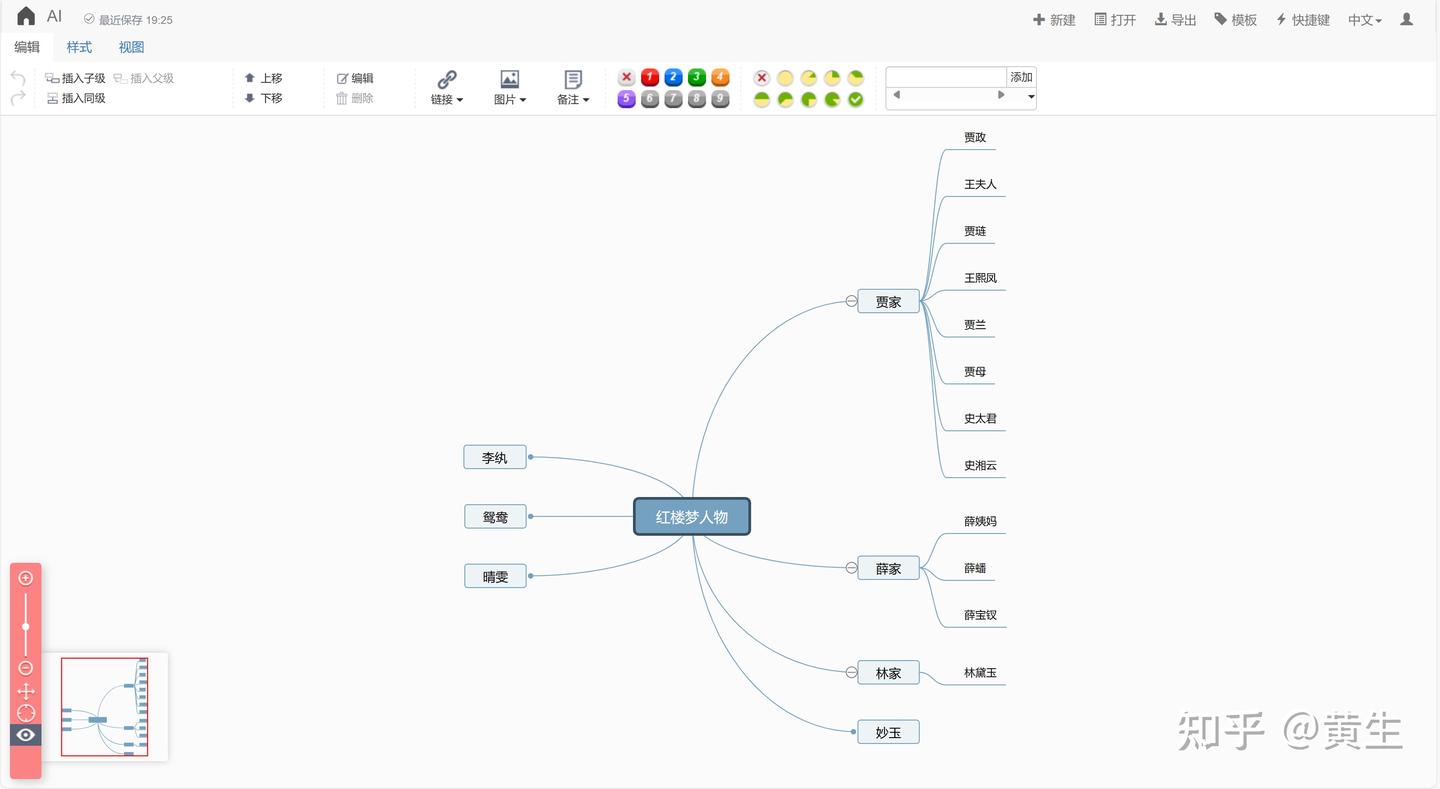Mark task progress as complete with green checkmark
The image size is (1440, 789).
point(855,99)
